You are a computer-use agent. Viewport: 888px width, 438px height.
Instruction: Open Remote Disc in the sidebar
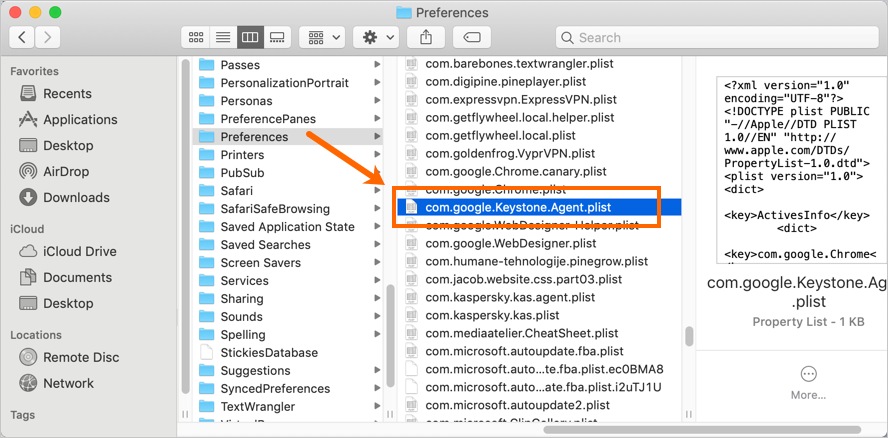(x=69, y=357)
